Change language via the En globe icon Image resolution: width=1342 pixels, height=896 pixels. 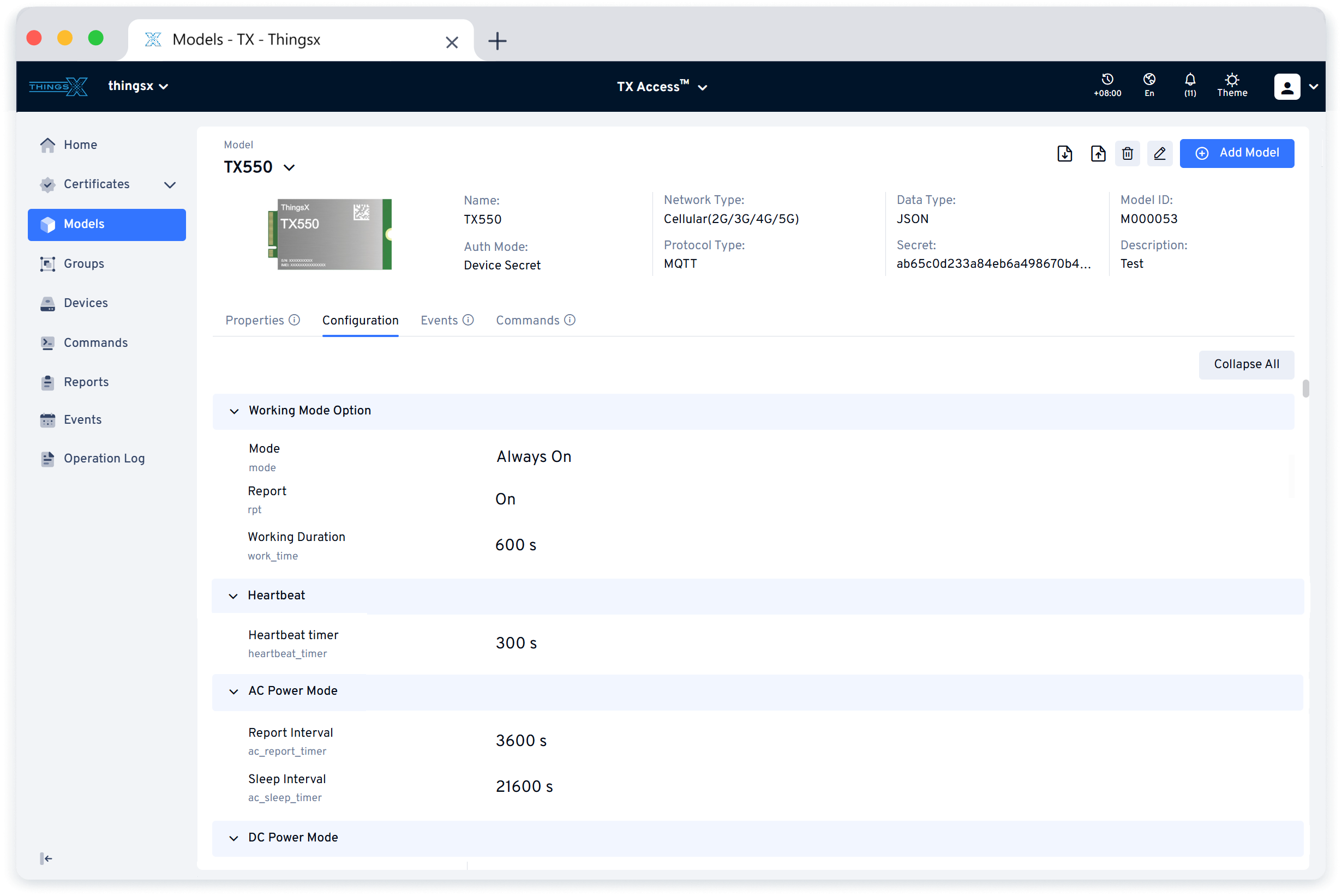tap(1149, 85)
